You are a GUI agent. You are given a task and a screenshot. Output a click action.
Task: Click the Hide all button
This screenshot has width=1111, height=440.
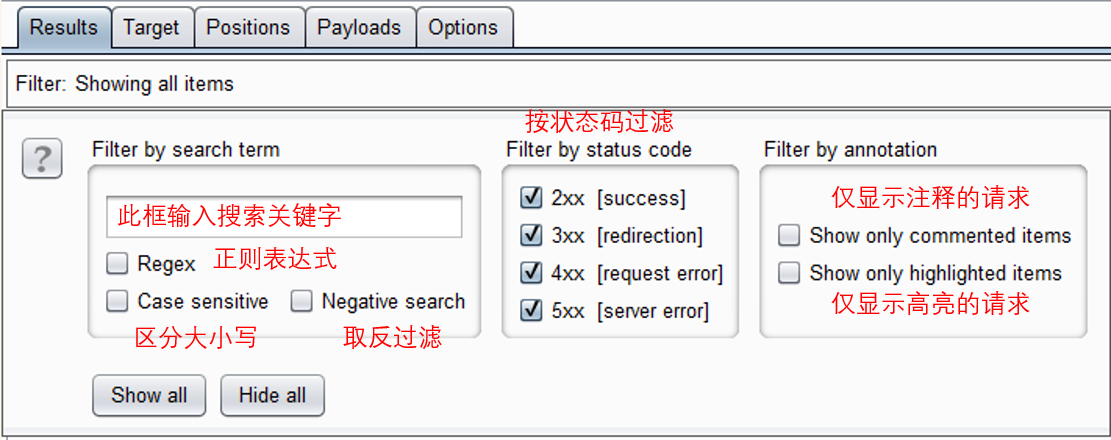point(272,395)
